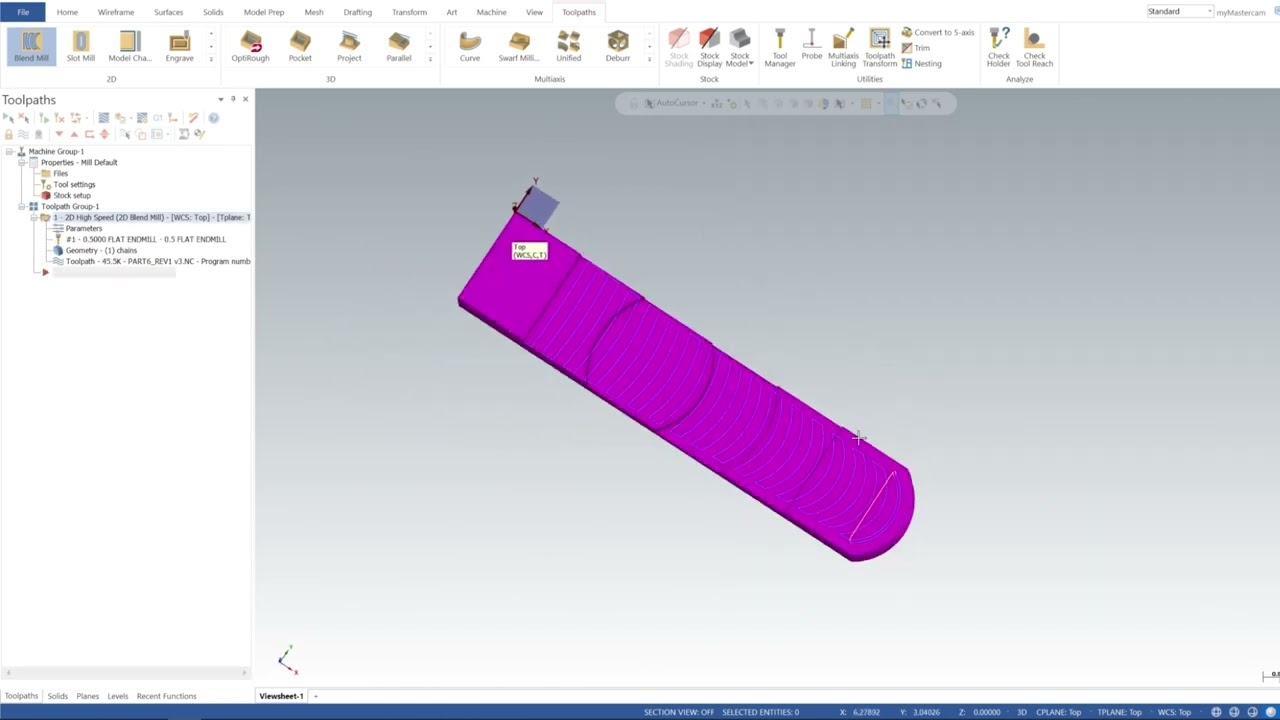Start the Engrave toolpath
Image resolution: width=1280 pixels, height=720 pixels.
coord(180,46)
